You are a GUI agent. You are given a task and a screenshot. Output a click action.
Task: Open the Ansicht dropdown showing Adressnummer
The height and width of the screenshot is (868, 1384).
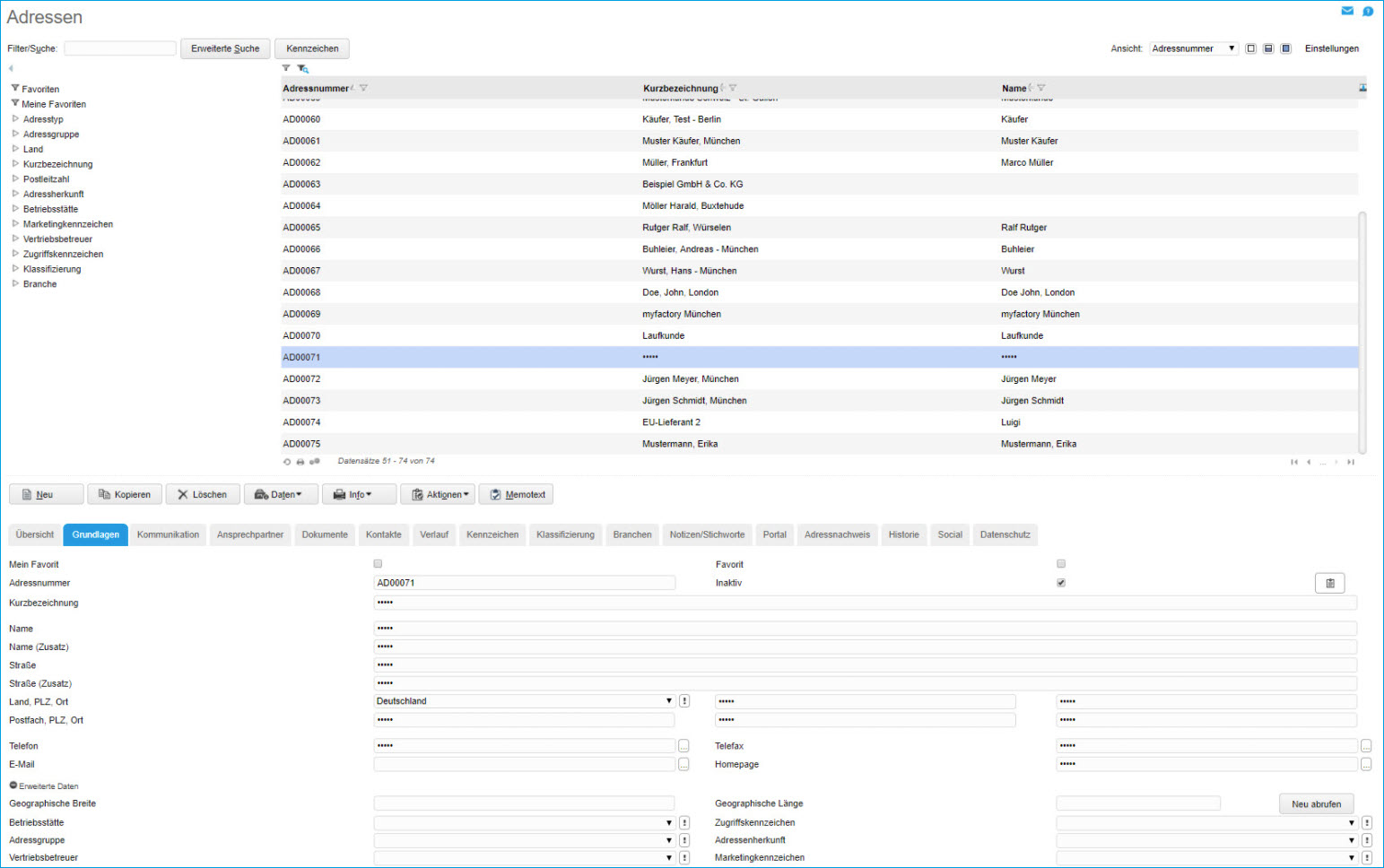(x=1193, y=48)
